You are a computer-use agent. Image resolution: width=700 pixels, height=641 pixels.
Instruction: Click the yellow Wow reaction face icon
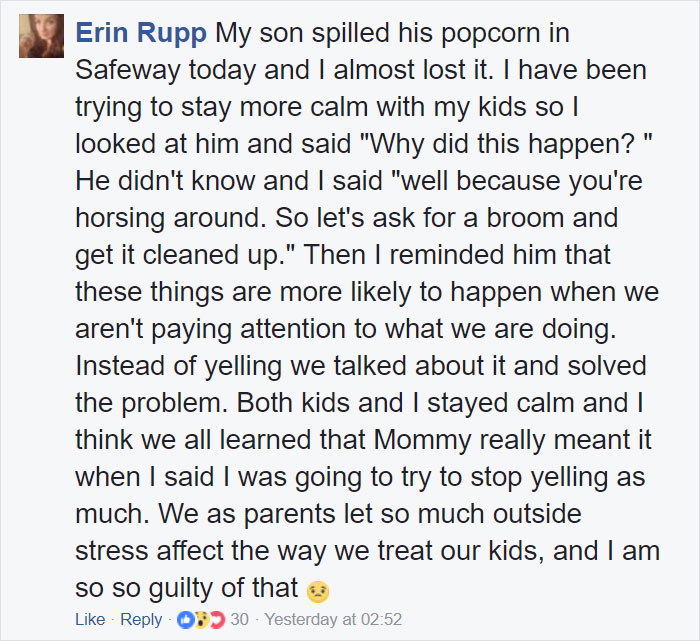click(x=201, y=620)
